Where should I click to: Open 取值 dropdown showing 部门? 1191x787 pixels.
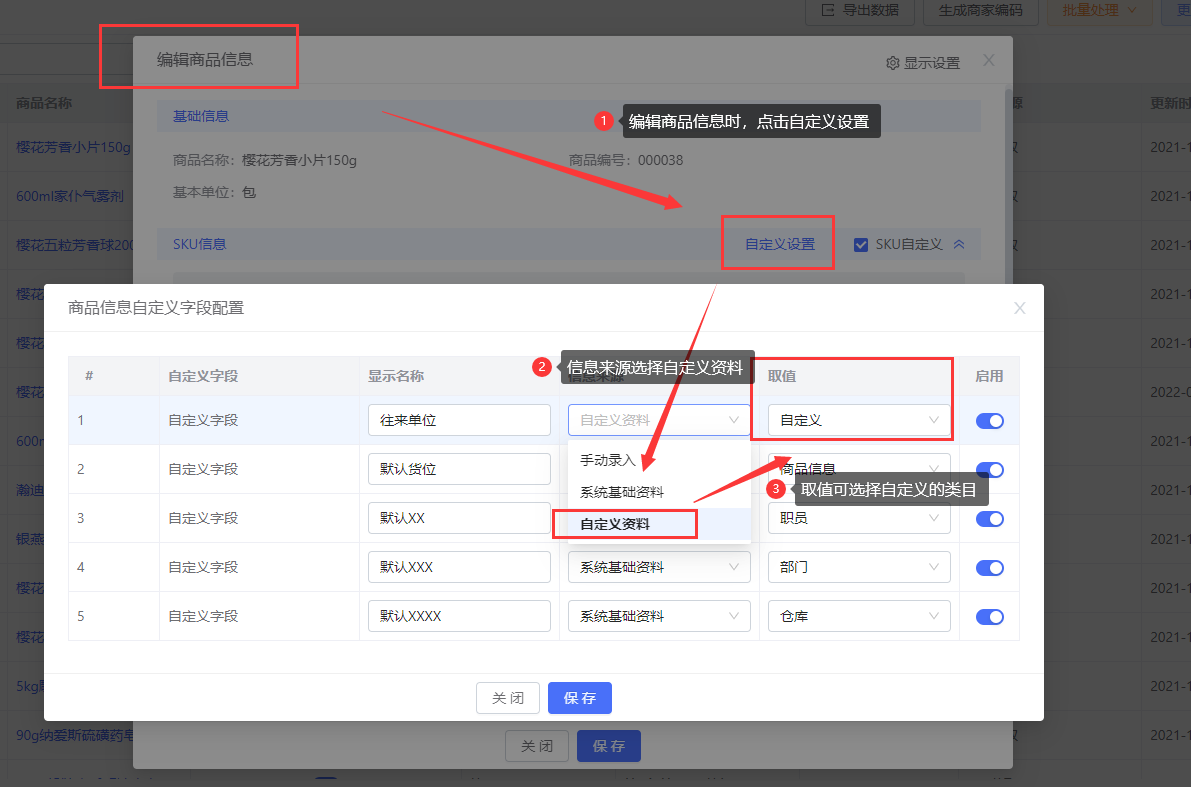(858, 567)
